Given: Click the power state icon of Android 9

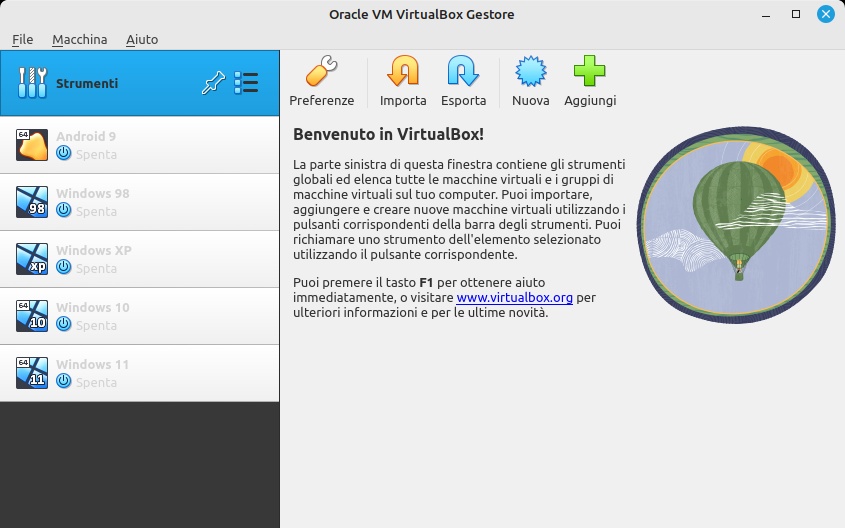Looking at the screenshot, I should (64, 153).
